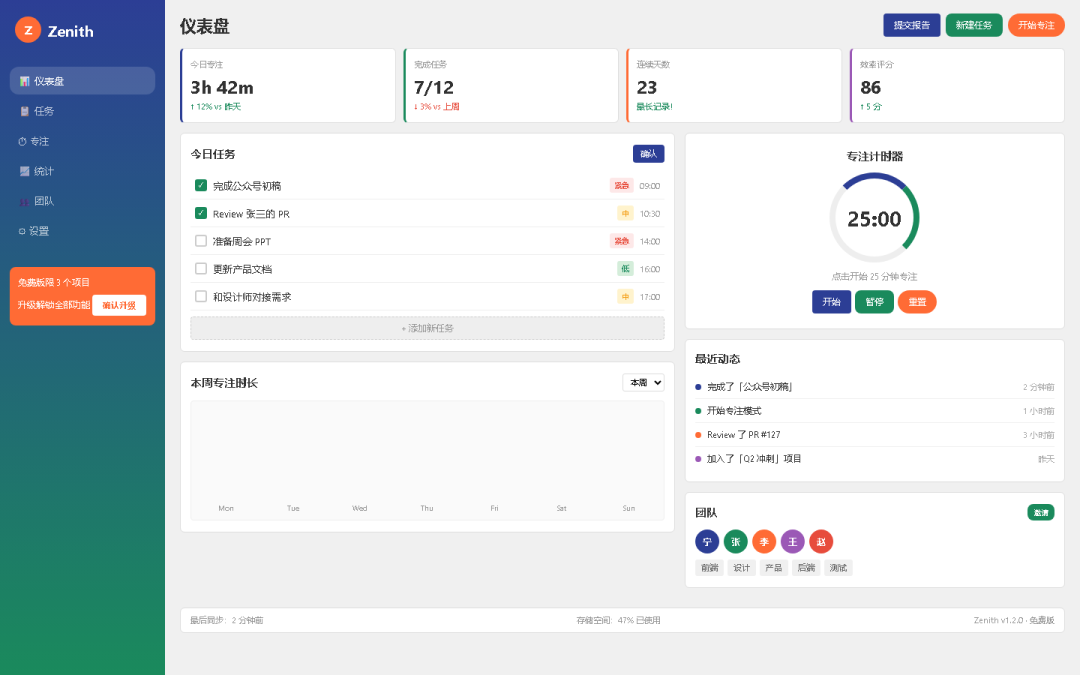Open 设置 in the sidebar
Screen dimensions: 1080x675
coord(82,231)
